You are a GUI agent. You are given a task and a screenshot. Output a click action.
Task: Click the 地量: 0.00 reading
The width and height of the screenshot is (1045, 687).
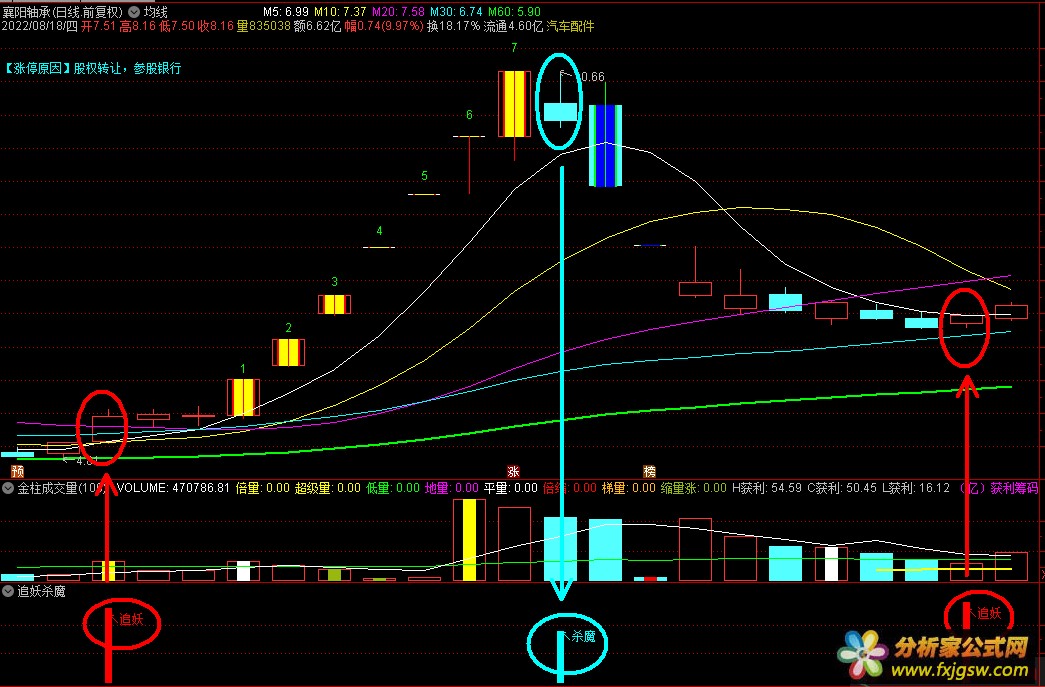coord(452,488)
